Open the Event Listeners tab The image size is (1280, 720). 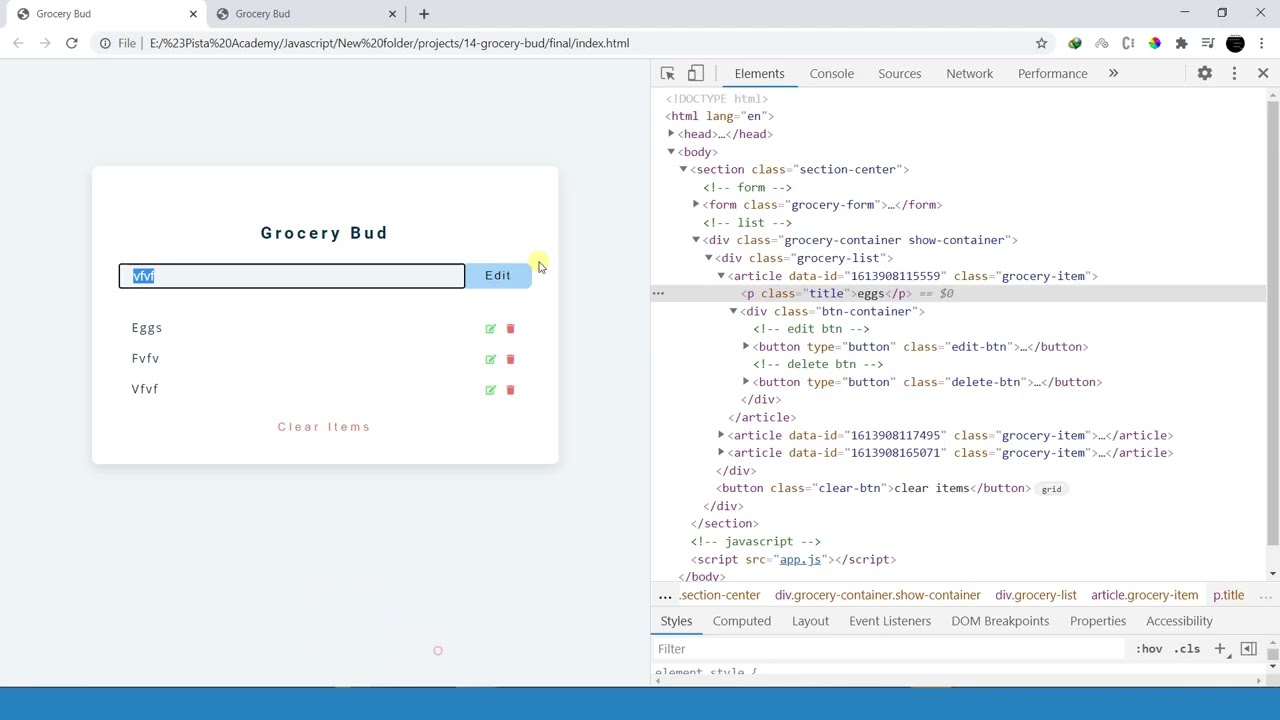click(890, 621)
